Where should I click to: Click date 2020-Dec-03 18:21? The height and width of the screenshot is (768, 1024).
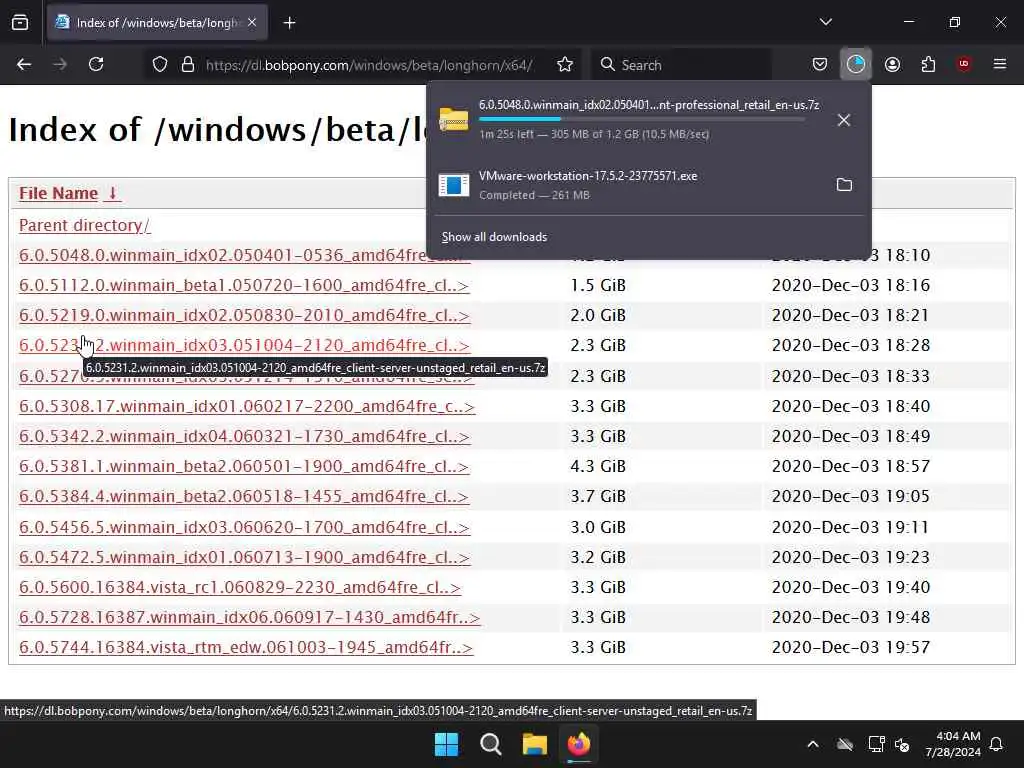[x=850, y=315]
